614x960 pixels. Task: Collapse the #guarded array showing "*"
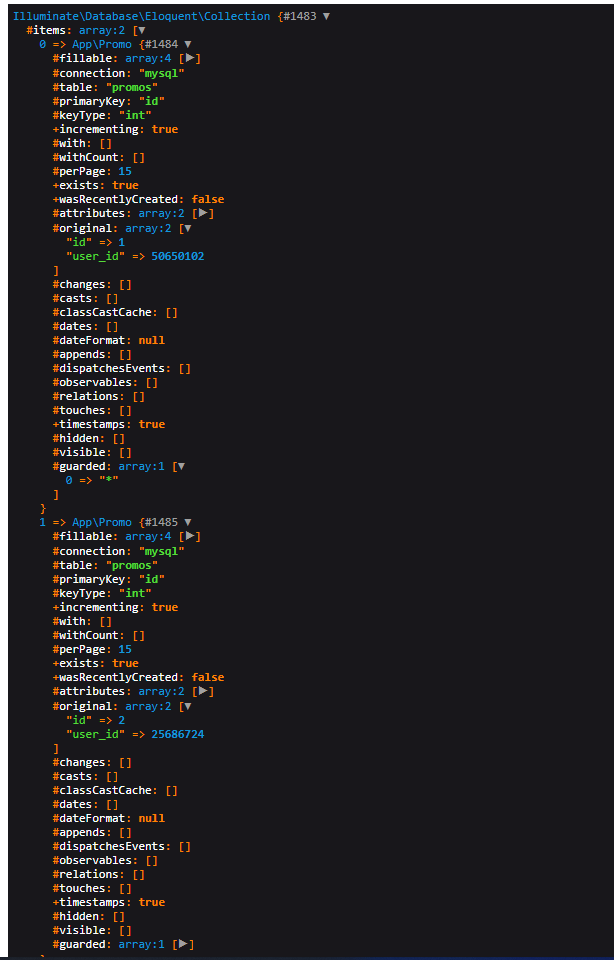(181, 467)
